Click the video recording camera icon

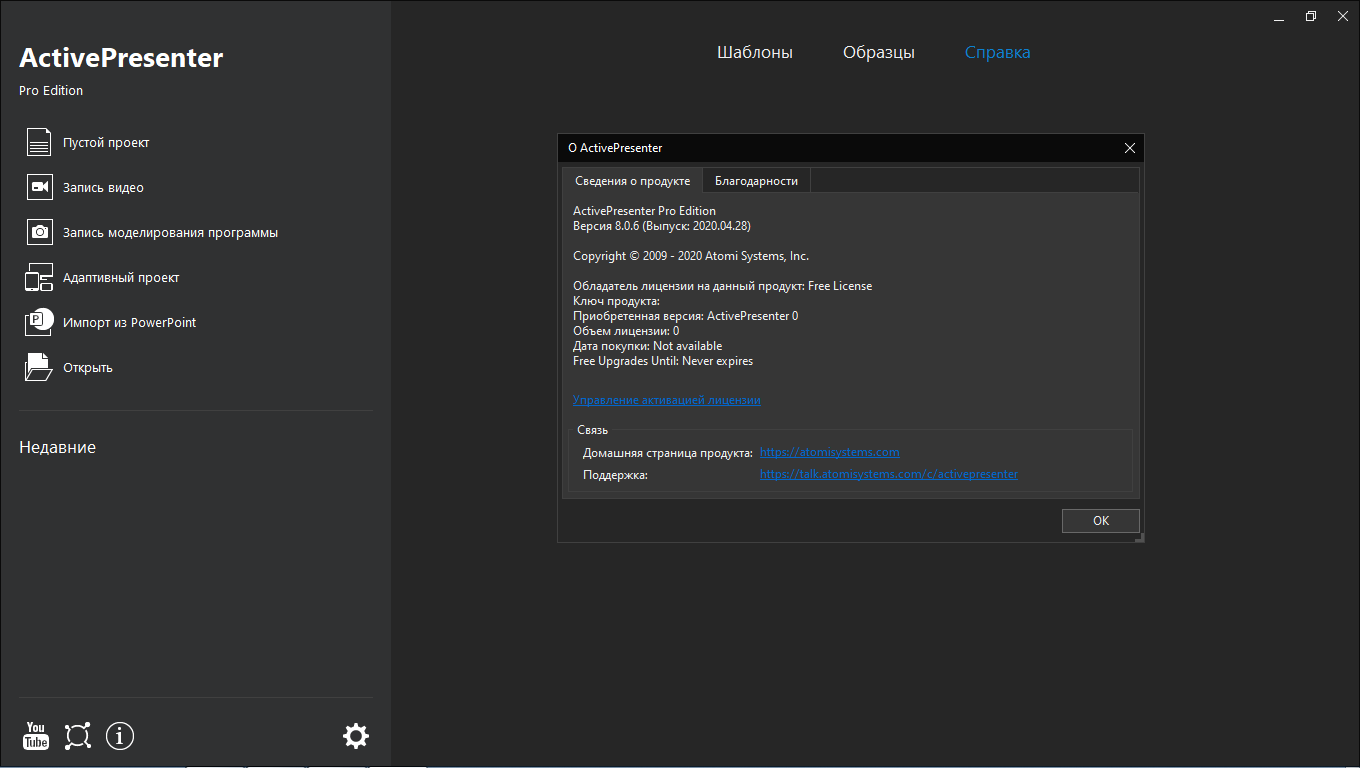coord(39,187)
